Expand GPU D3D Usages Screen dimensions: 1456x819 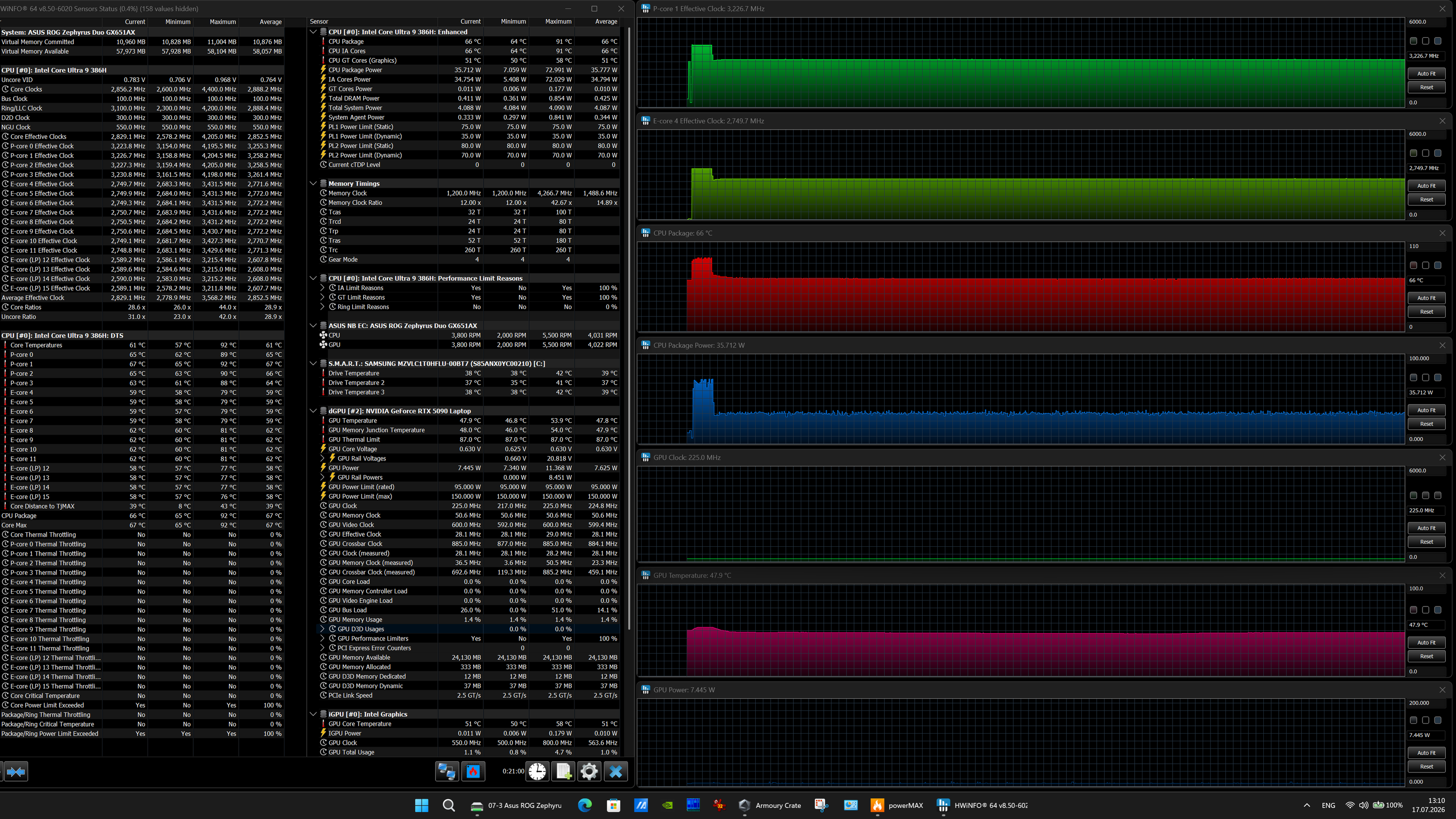(323, 629)
